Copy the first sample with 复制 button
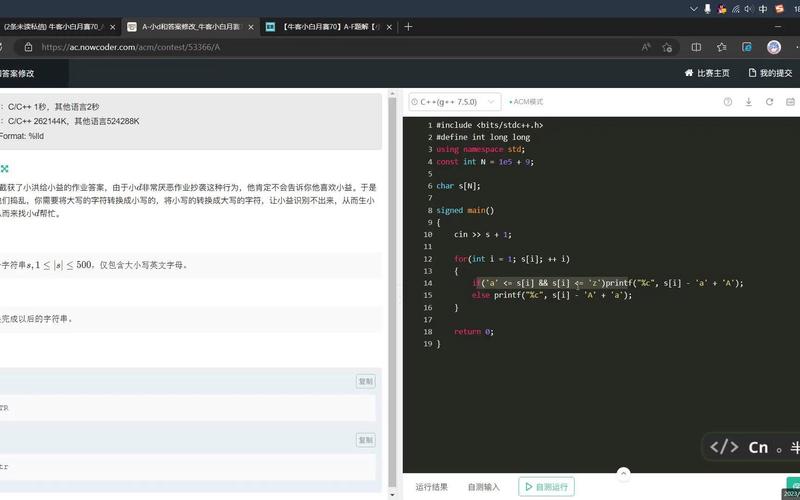800x500 pixels. pyautogui.click(x=365, y=381)
